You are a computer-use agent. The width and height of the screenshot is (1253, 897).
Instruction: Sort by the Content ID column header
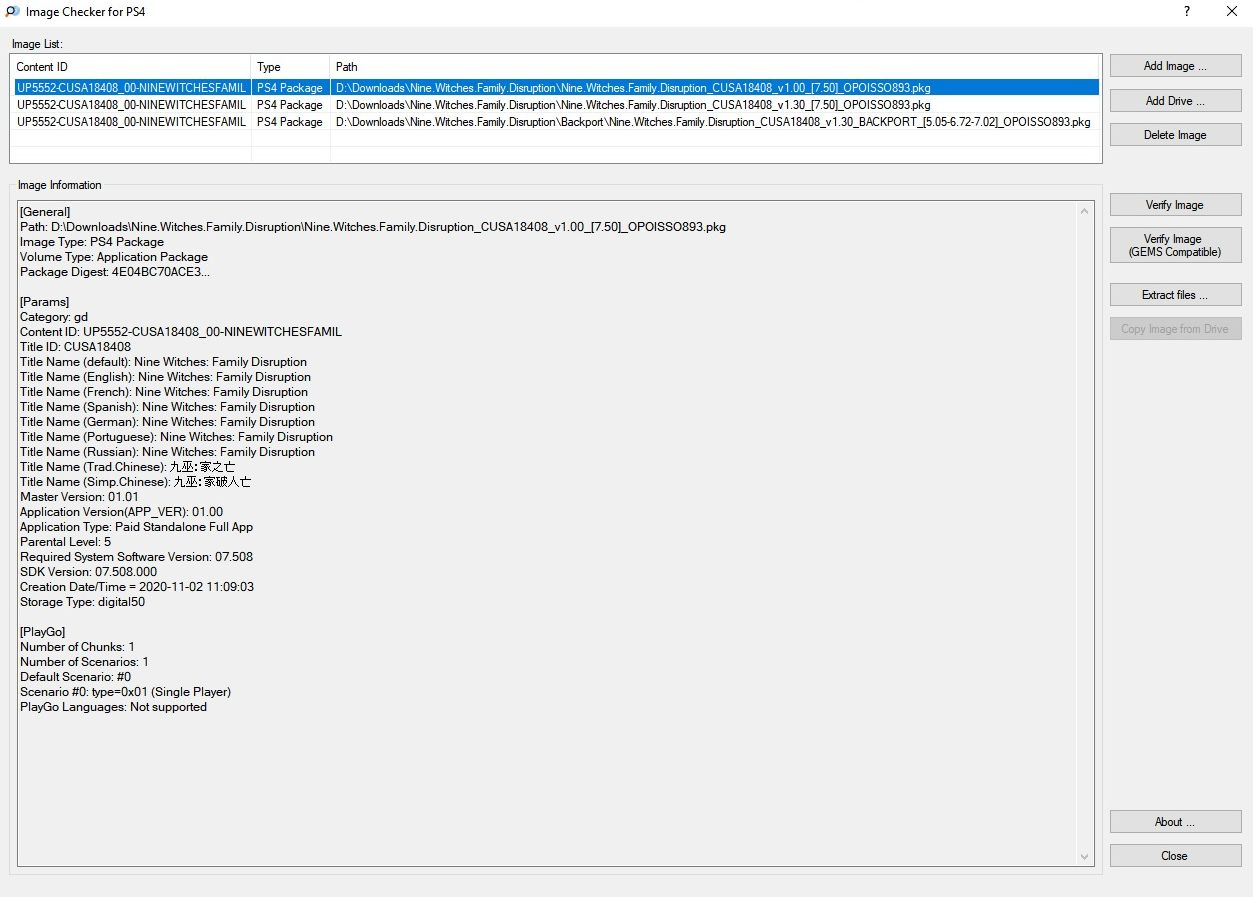[x=130, y=67]
